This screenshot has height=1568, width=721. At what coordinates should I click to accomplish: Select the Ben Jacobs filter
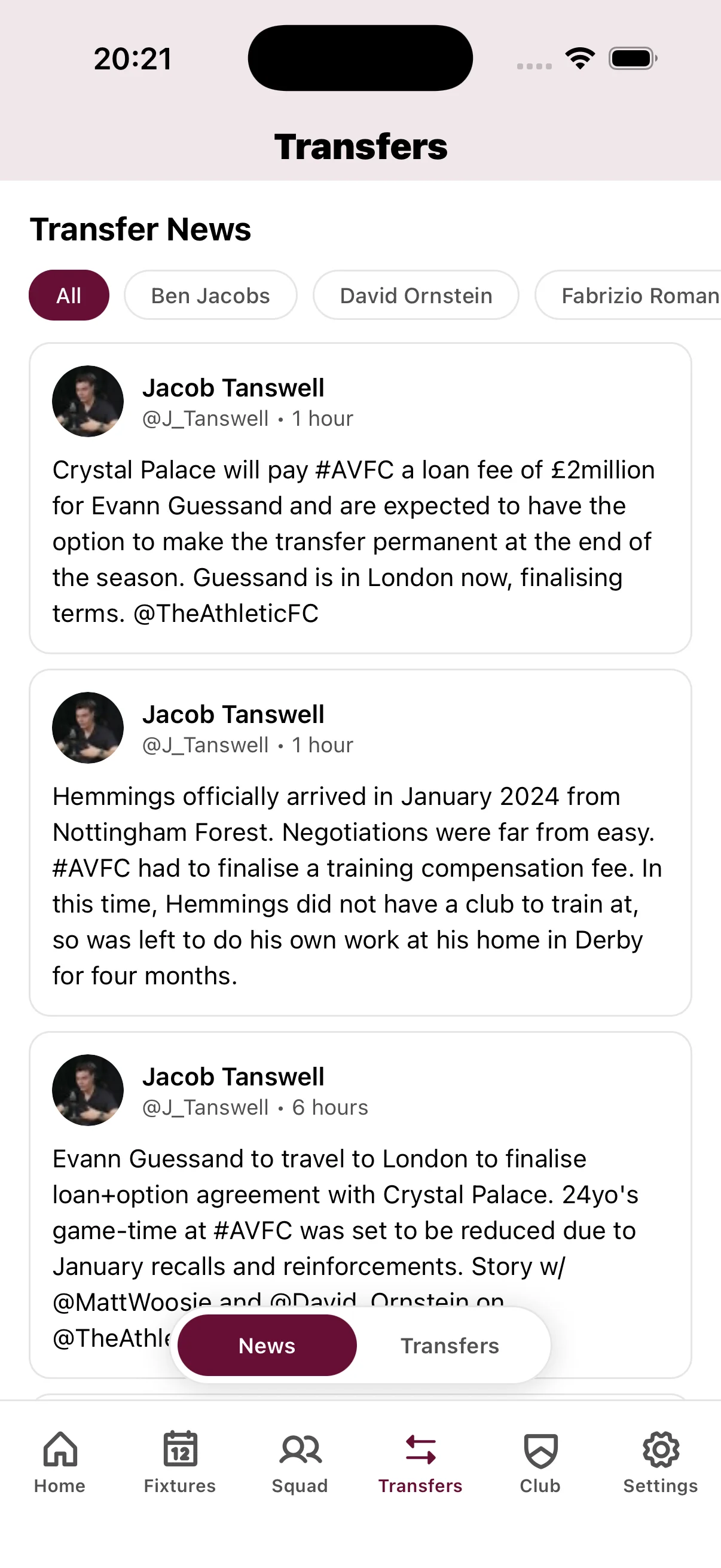point(210,295)
